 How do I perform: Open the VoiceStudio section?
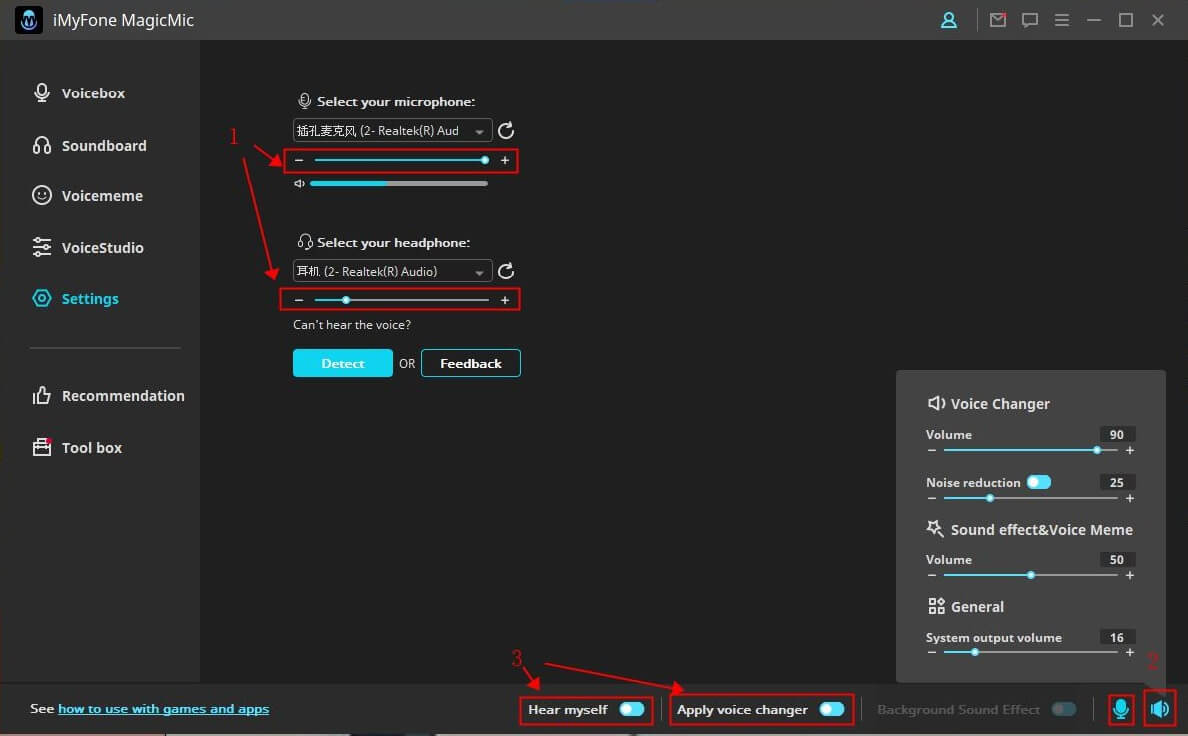tap(88, 247)
